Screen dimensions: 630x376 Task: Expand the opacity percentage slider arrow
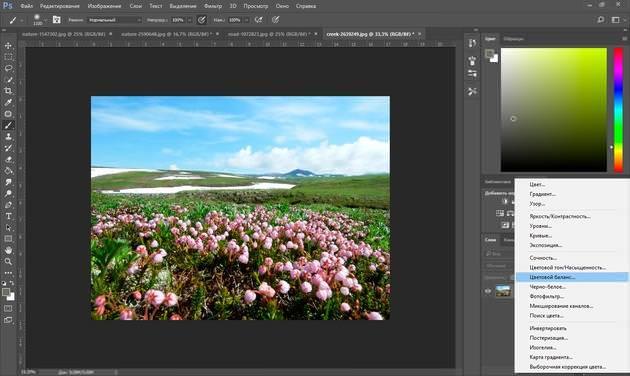tap(190, 20)
